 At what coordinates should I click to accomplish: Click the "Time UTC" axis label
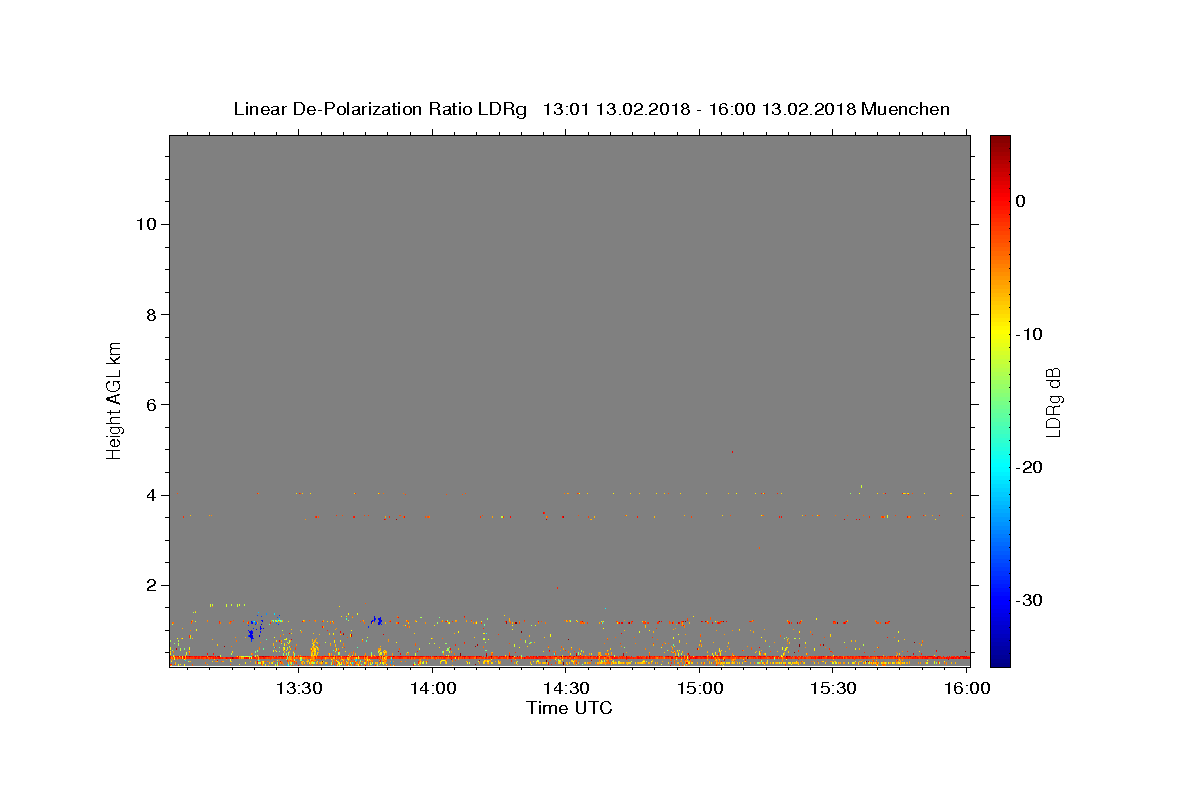tap(569, 708)
